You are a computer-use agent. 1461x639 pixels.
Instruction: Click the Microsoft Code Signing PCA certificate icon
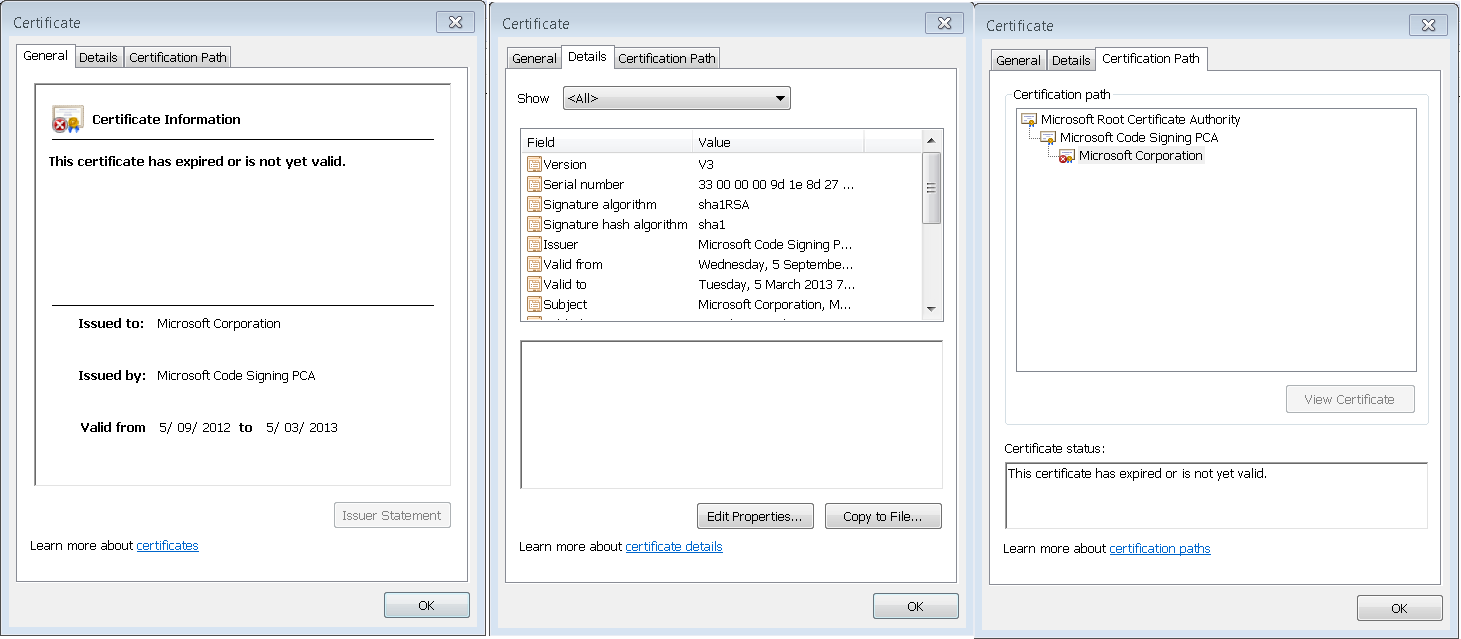[1048, 137]
